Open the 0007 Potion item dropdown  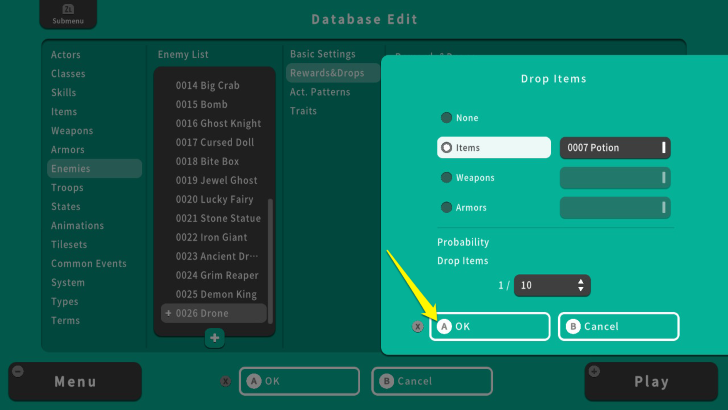pos(615,148)
